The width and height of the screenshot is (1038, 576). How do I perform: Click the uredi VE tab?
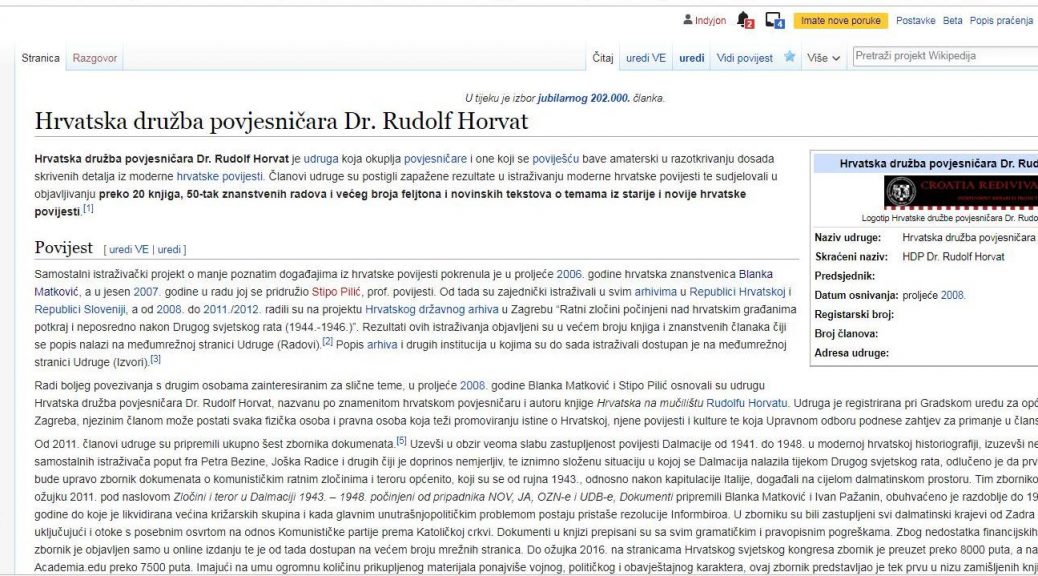click(x=646, y=58)
